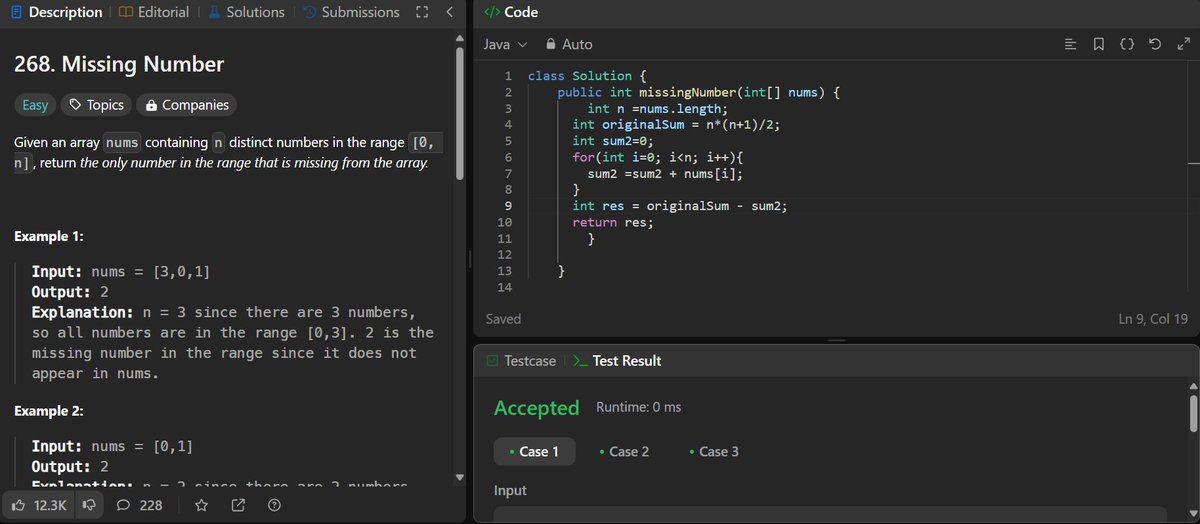
Task: Click the 'Example 2:' heading
Action: [x=49, y=411]
